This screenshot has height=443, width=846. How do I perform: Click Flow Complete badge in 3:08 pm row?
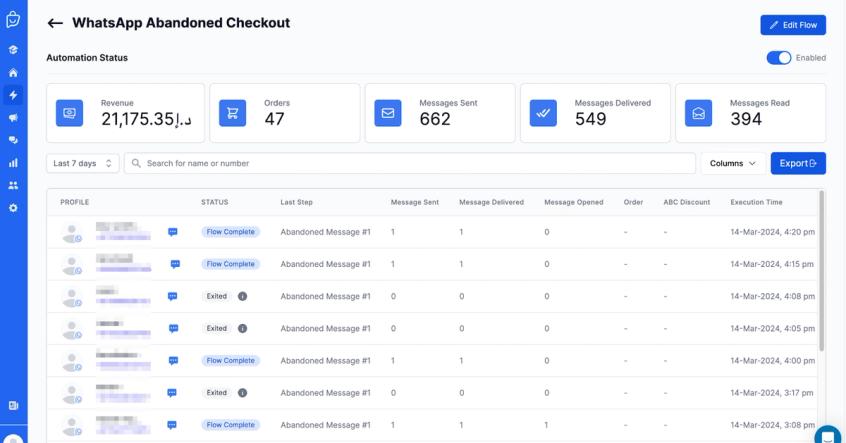click(x=230, y=425)
